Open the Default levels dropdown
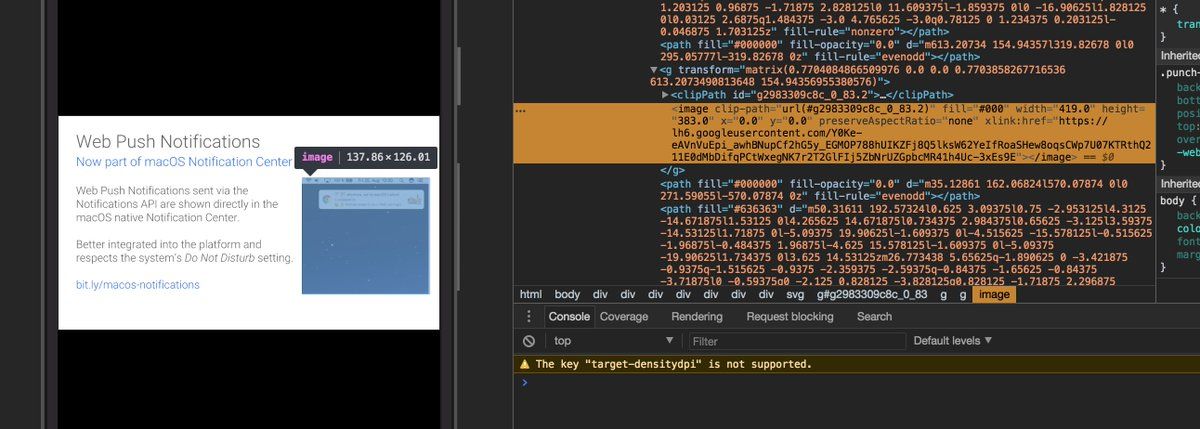 pos(952,341)
